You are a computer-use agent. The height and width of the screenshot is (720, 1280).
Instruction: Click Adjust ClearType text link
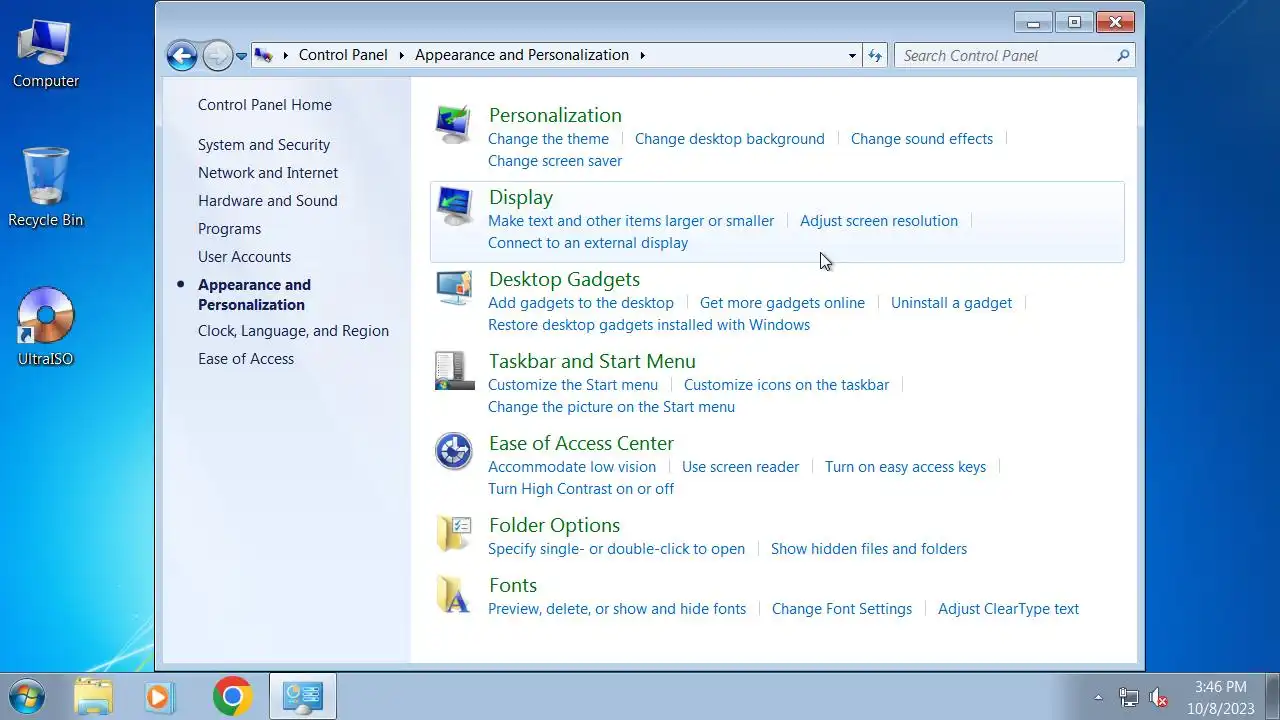click(1008, 609)
